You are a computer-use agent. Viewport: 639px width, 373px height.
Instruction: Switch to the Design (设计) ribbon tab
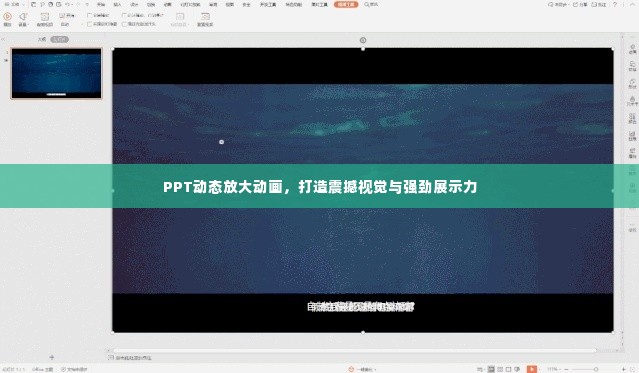pyautogui.click(x=134, y=4)
